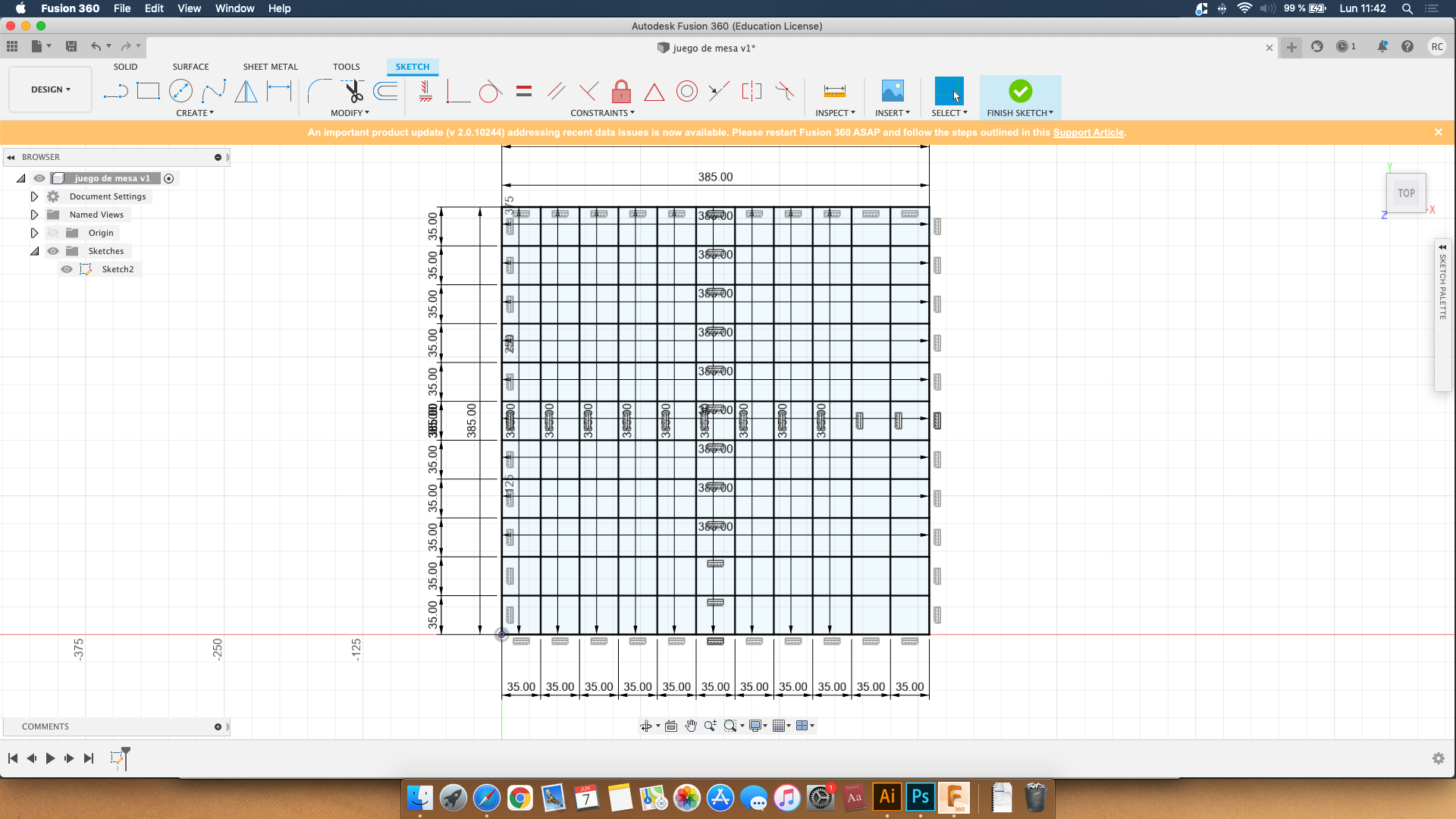Click the Insert image icon

892,92
